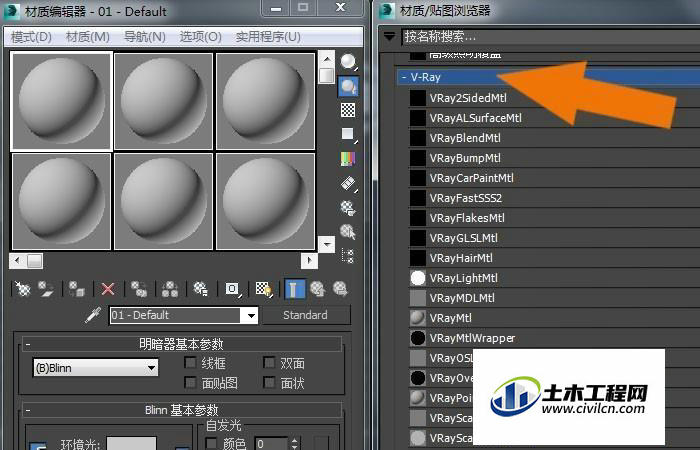Screen dimensions: 700x450
Task: Collapse the V-Ray group in browser
Action: (404, 77)
